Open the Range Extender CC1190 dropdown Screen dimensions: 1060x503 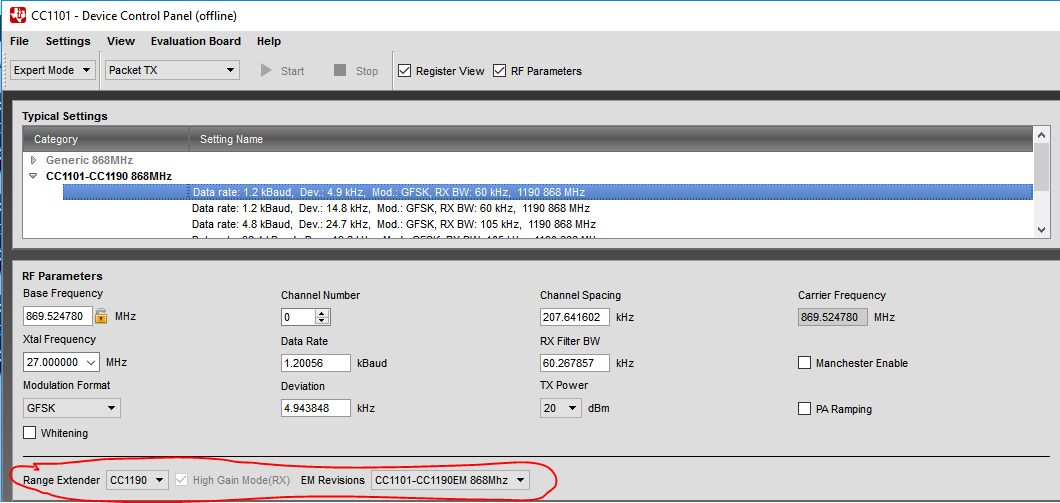coord(137,480)
